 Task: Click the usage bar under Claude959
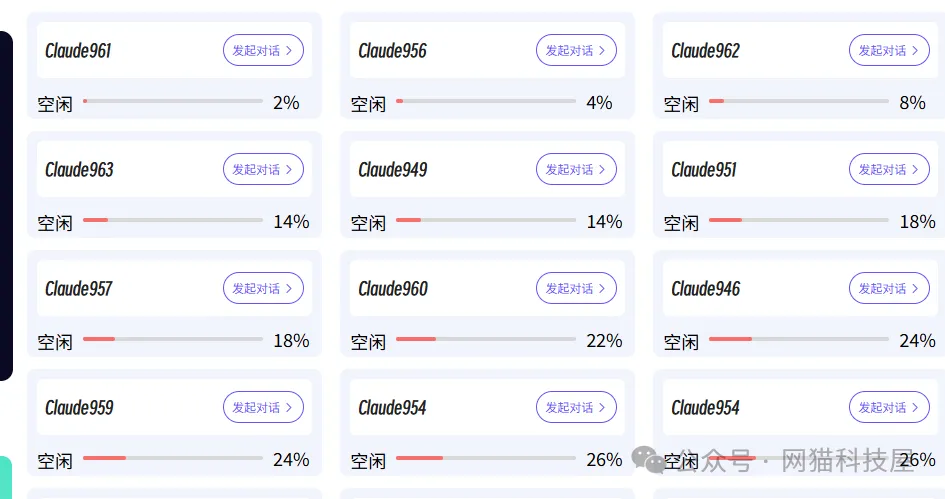coord(173,458)
